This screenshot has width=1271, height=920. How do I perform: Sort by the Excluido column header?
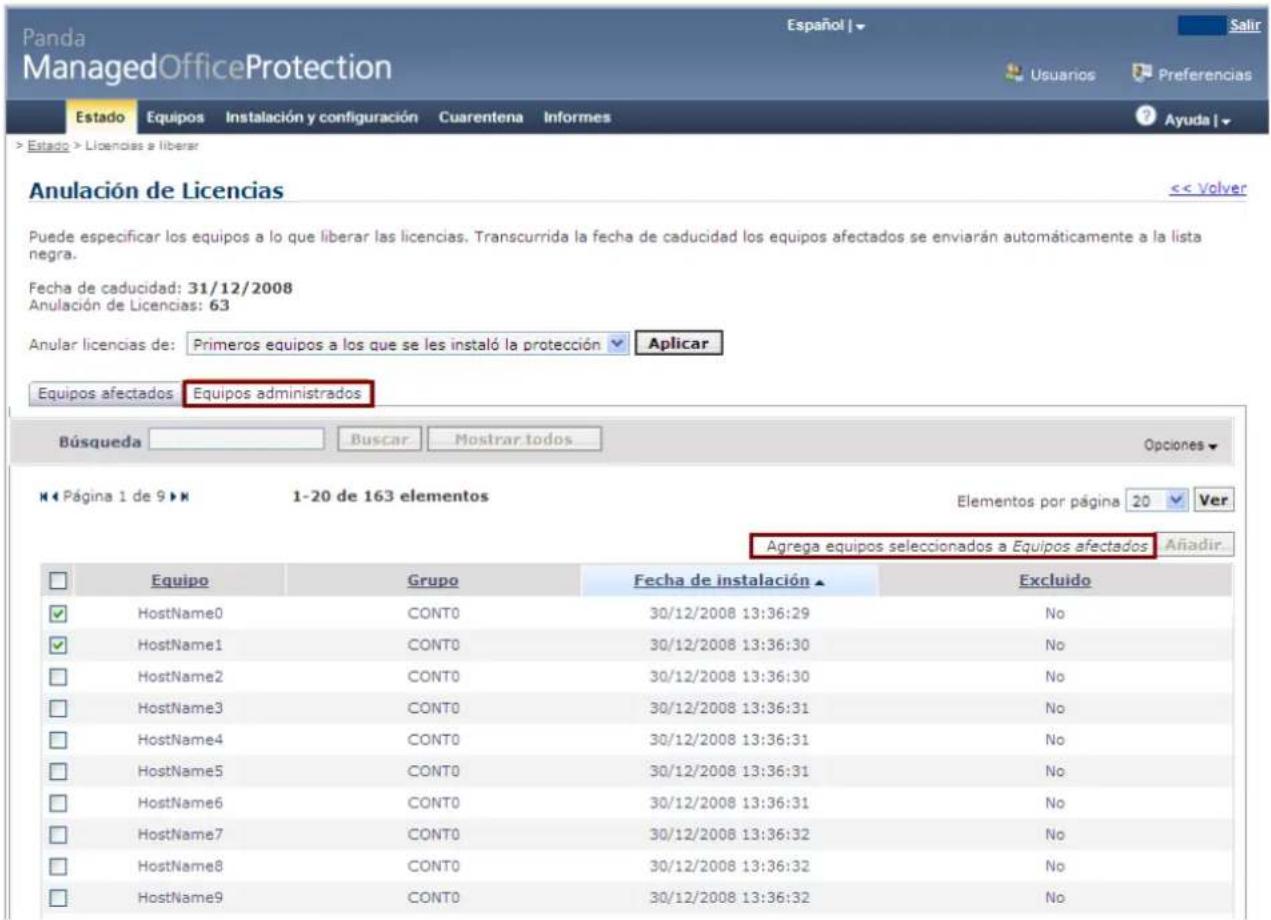pos(1053,580)
